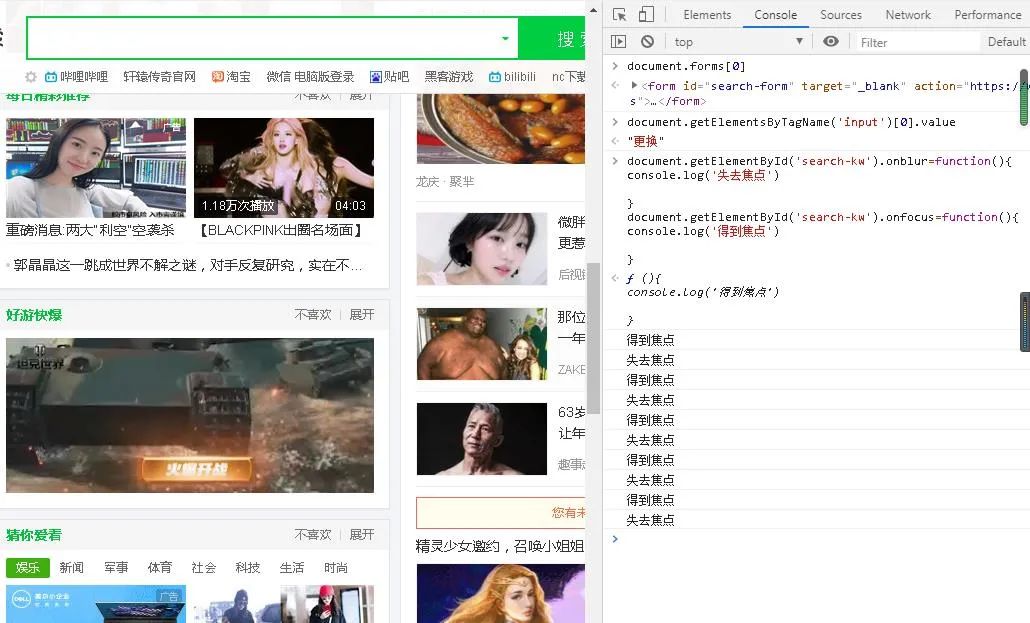
Task: Open the 哔哩哔哩 bookmark icon
Action: coord(51,77)
